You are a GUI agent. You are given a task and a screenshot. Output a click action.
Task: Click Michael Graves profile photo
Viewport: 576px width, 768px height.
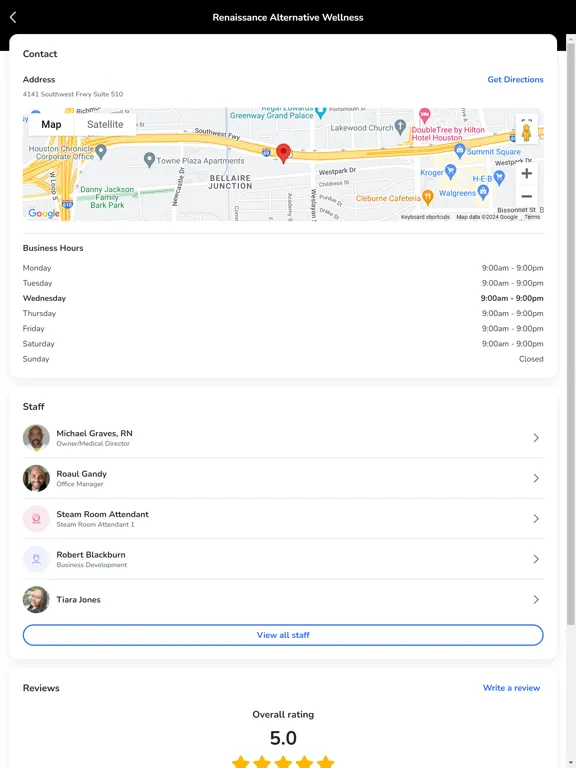[x=36, y=437]
